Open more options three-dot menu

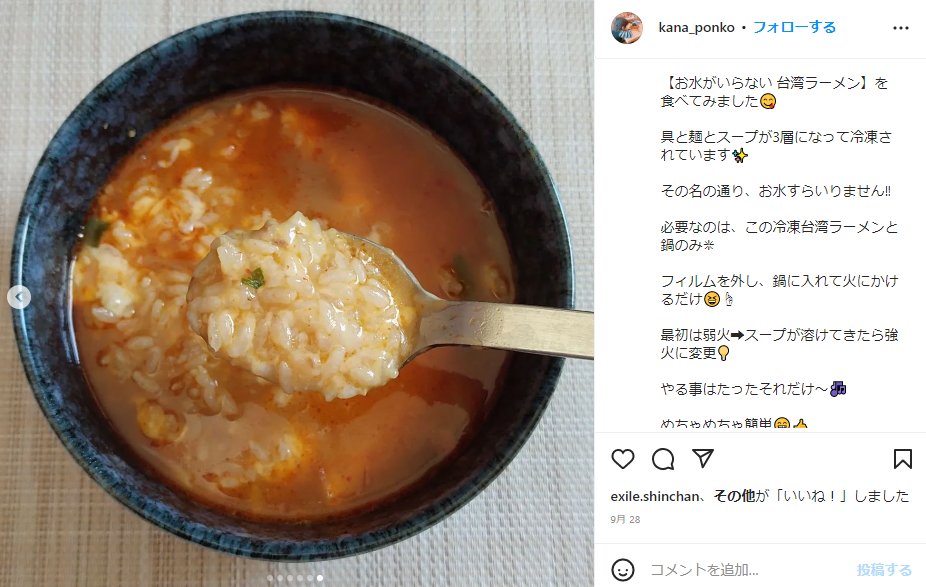pyautogui.click(x=901, y=28)
